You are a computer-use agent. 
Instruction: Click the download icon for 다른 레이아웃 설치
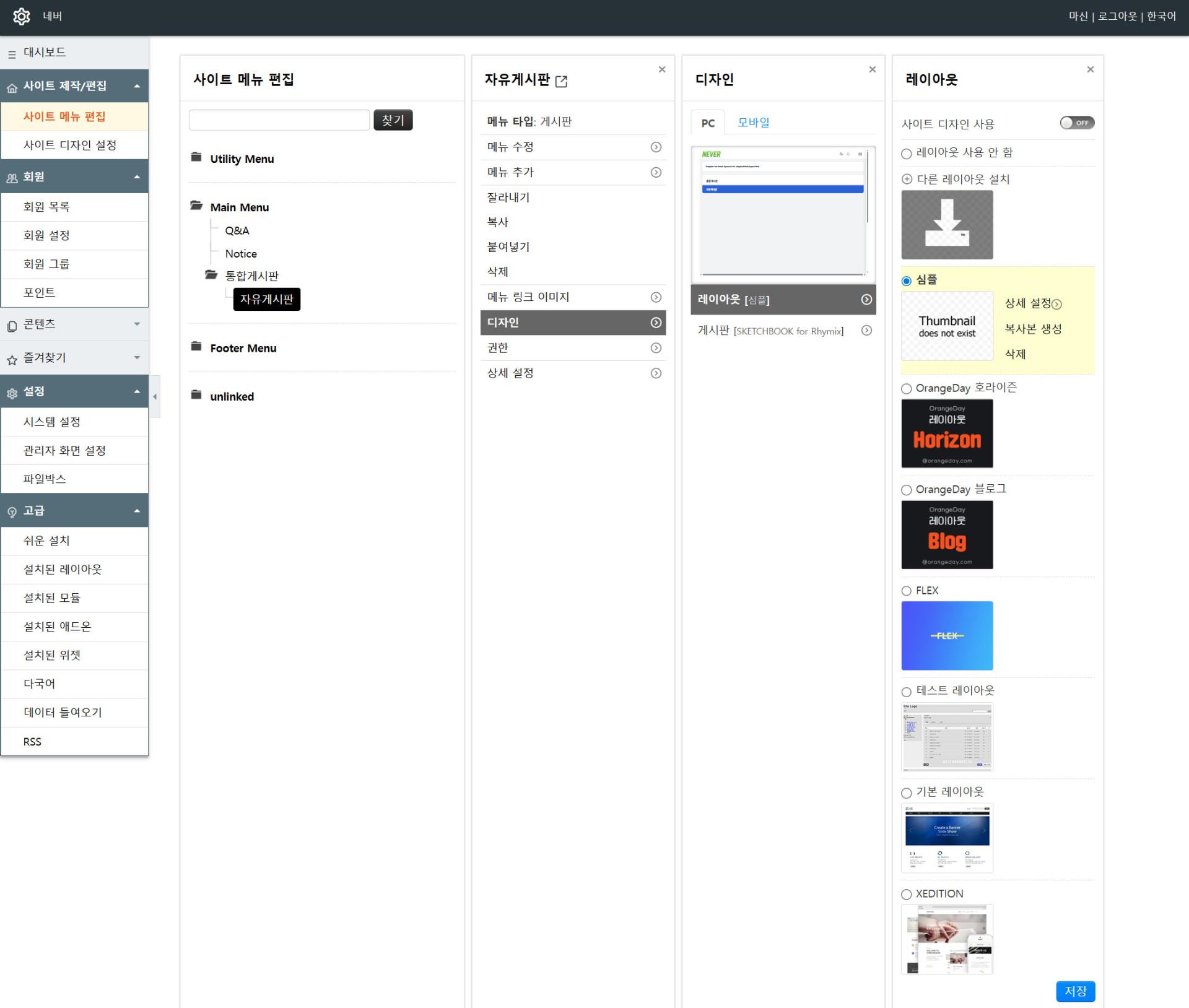tap(946, 224)
